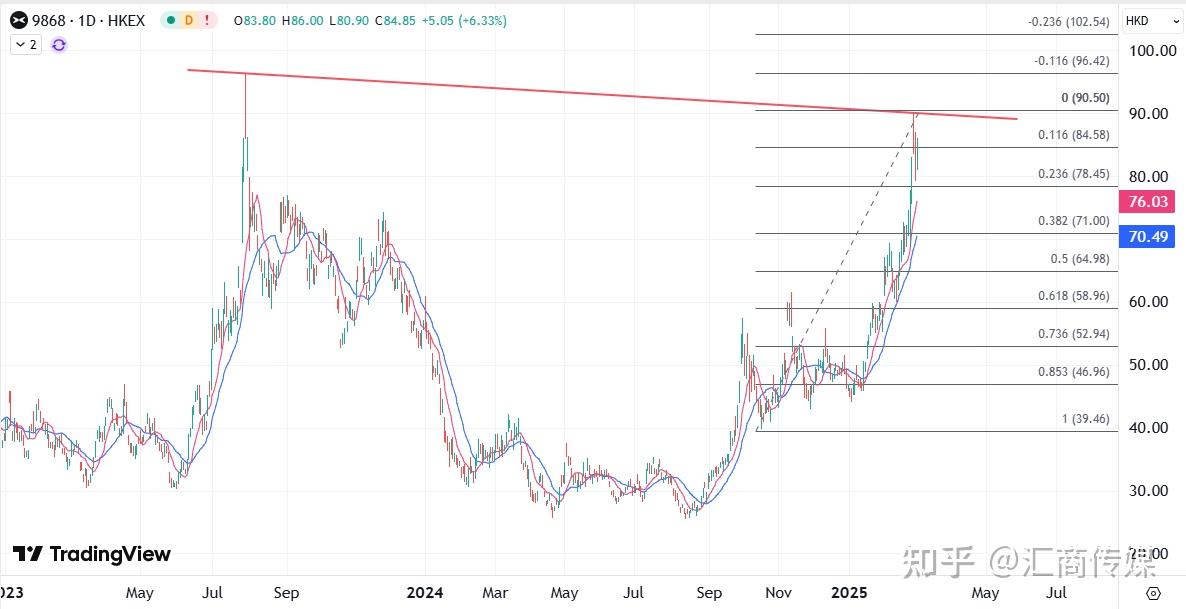Open chart settings gear icon at bottom right
Image resolution: width=1186 pixels, height=609 pixels.
click(1153, 593)
